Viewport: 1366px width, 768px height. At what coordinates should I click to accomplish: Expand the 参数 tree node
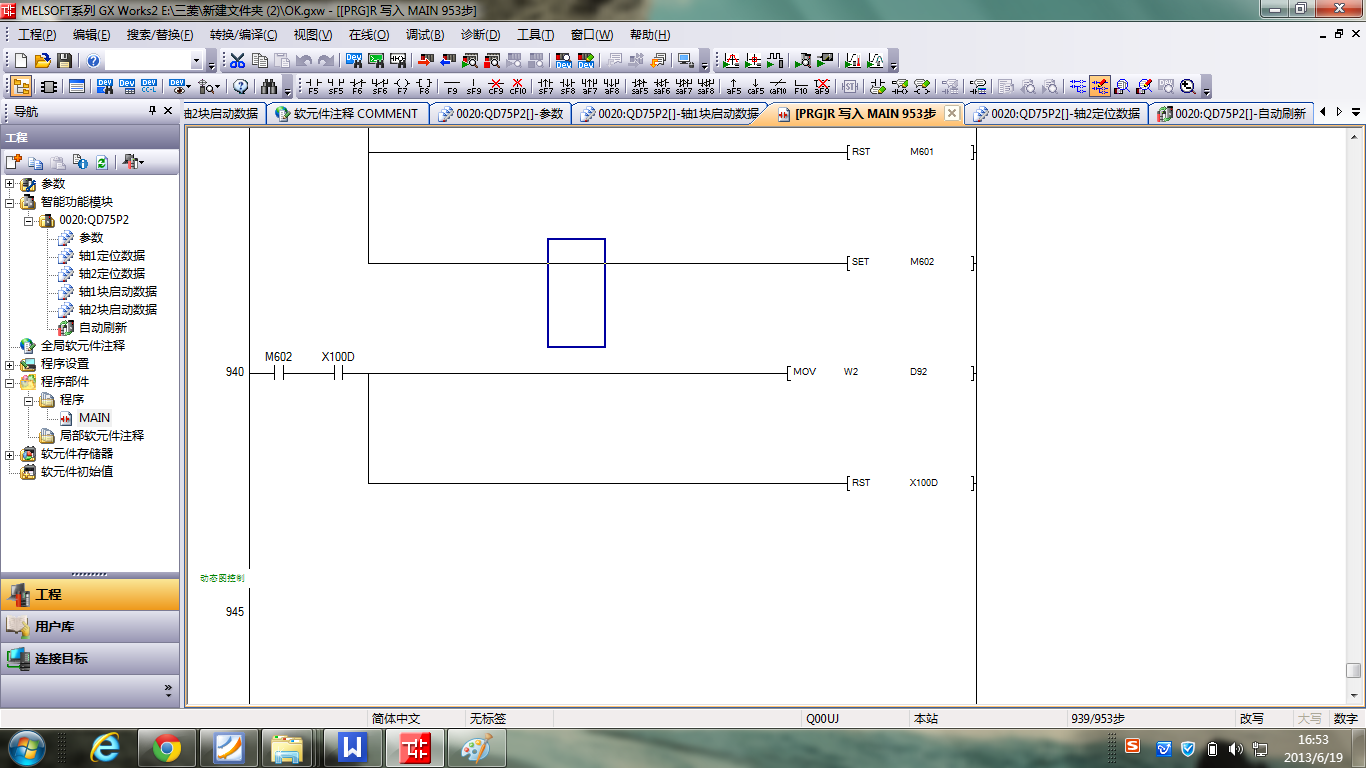pyautogui.click(x=10, y=184)
